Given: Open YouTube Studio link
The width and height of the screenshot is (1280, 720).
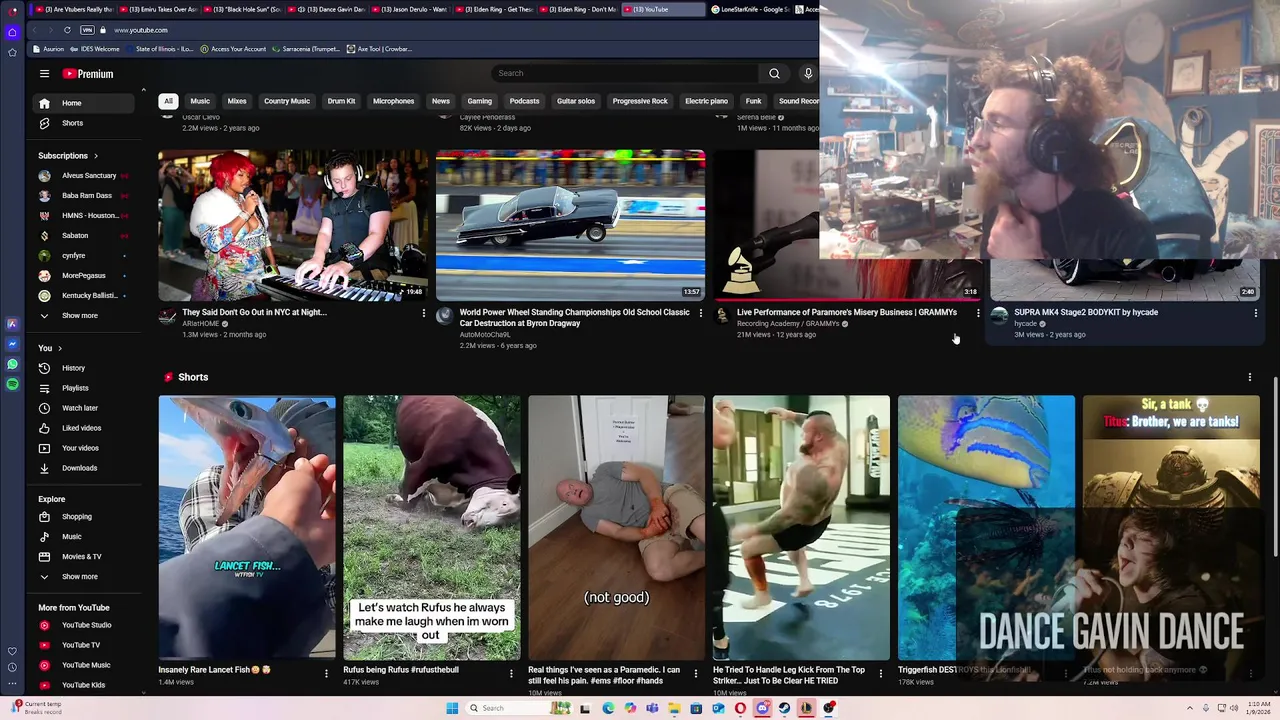Looking at the screenshot, I should (84, 625).
